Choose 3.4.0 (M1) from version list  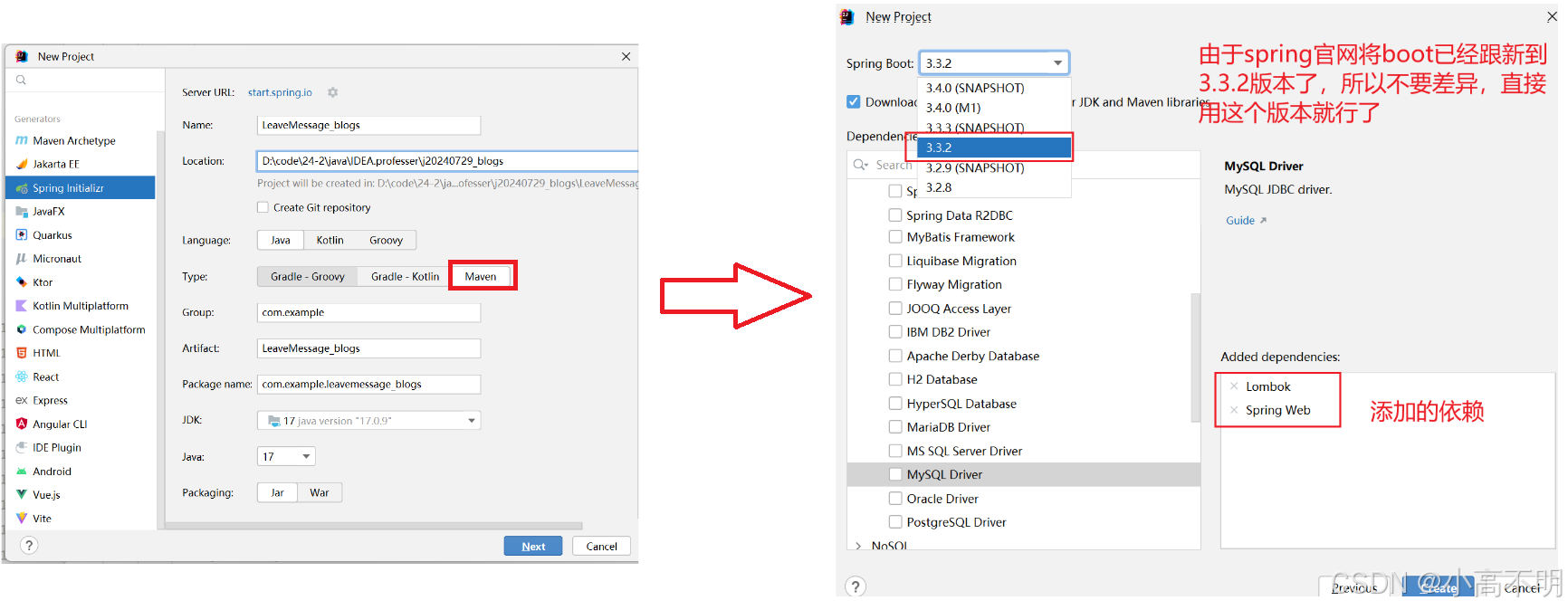[994, 108]
